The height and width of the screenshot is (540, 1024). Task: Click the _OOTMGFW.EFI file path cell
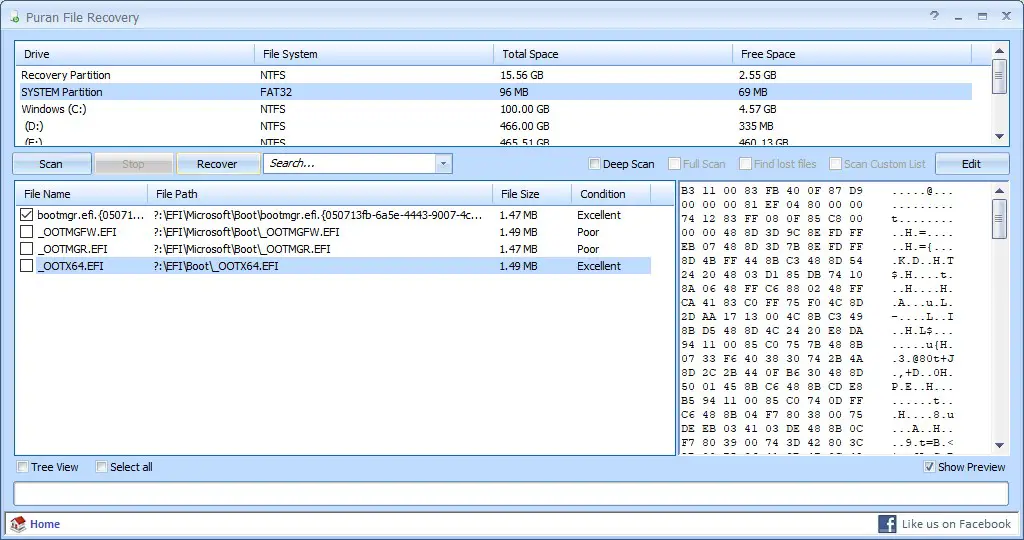(246, 232)
